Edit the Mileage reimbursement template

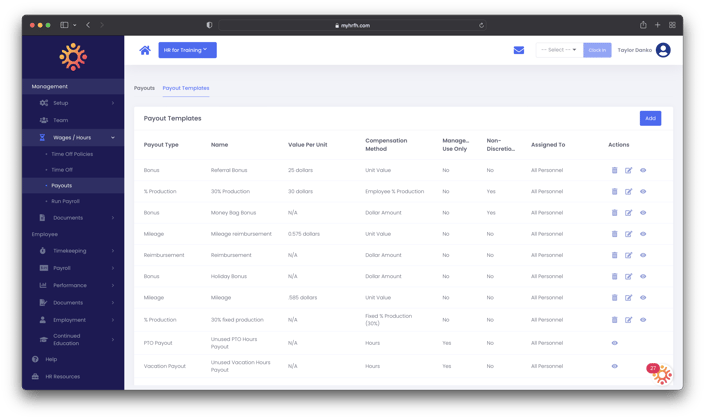[x=628, y=234]
